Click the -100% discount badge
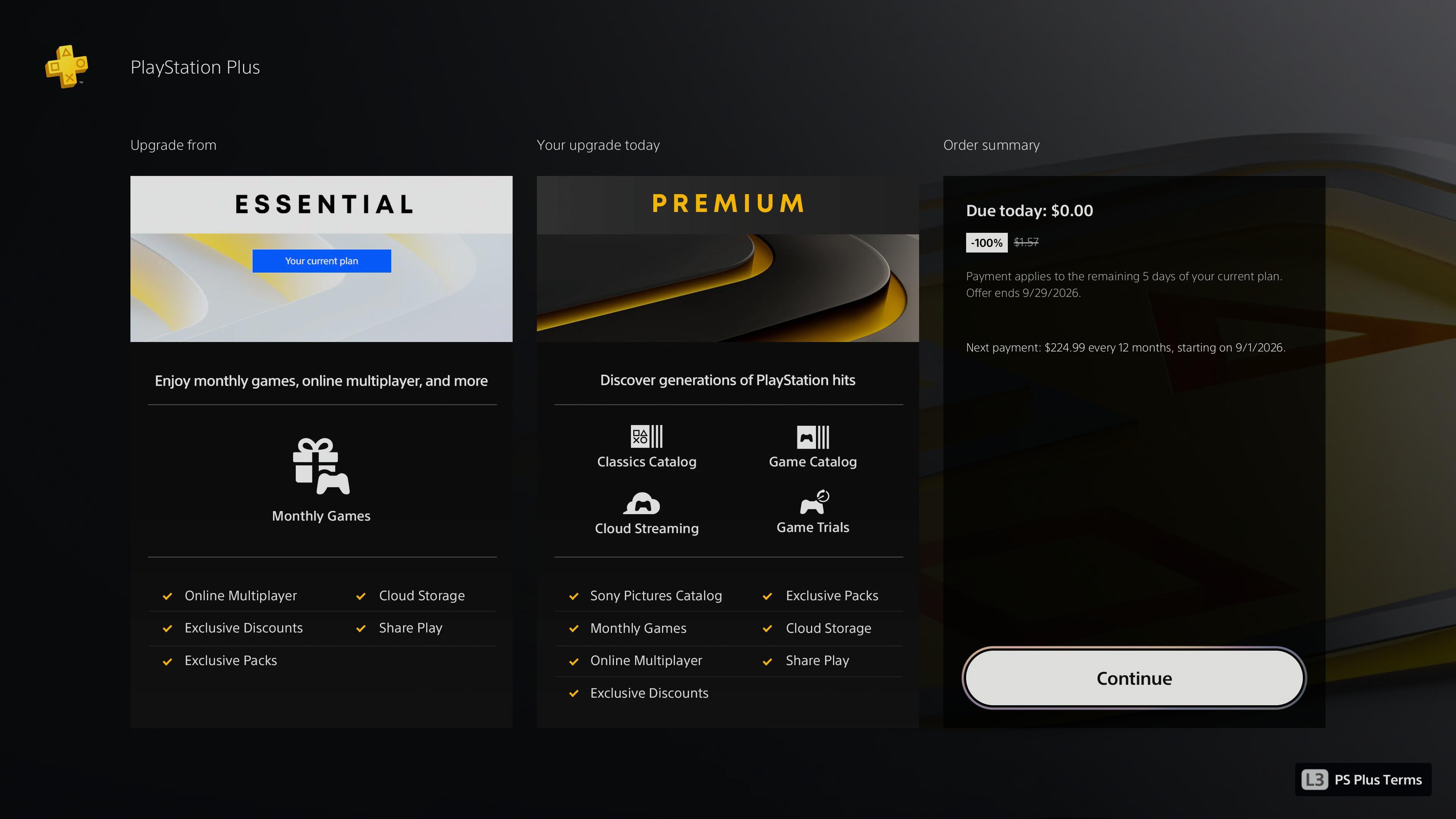Viewport: 1456px width, 819px height. point(986,243)
